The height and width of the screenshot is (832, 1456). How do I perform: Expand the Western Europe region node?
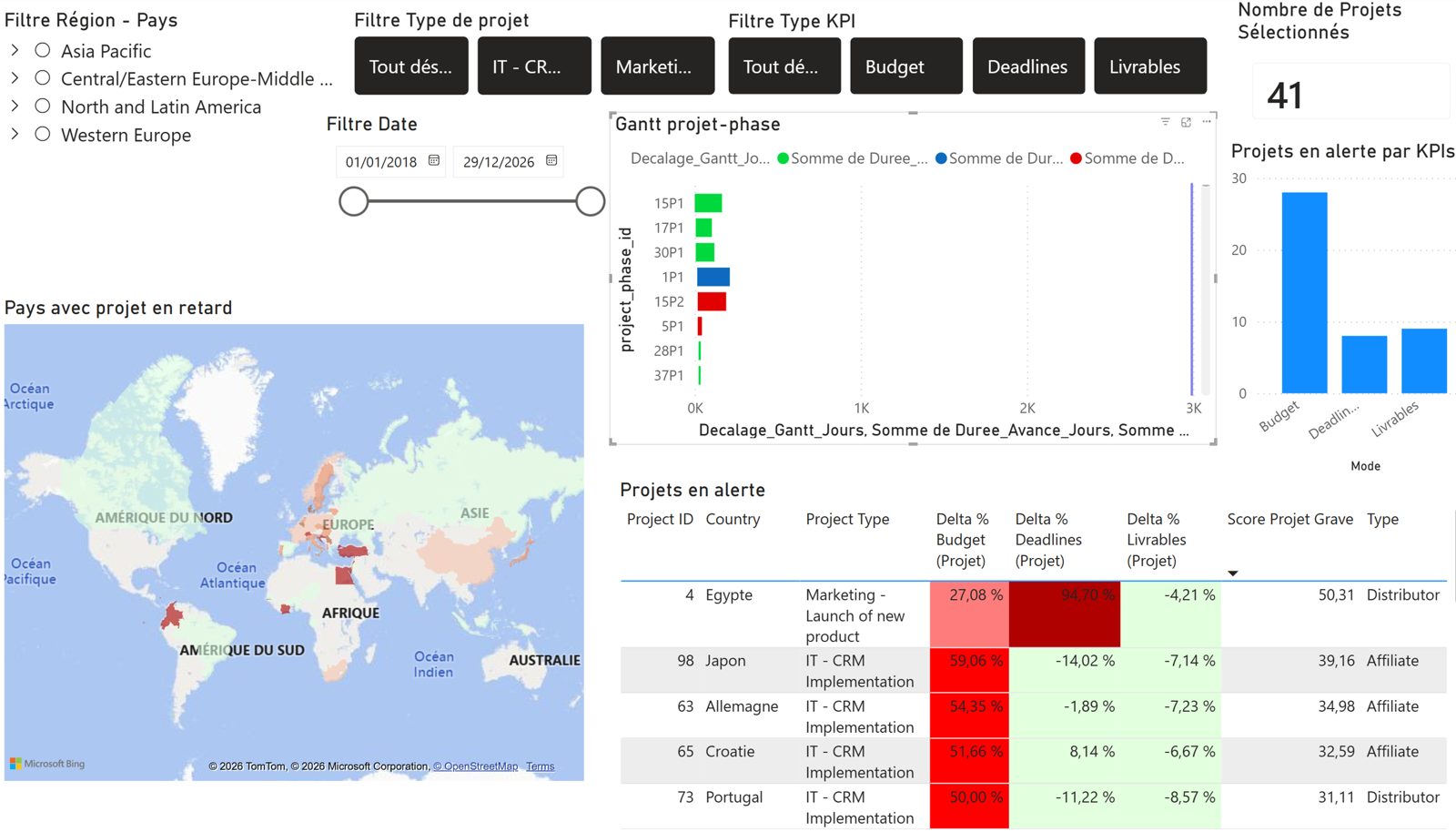[x=15, y=134]
